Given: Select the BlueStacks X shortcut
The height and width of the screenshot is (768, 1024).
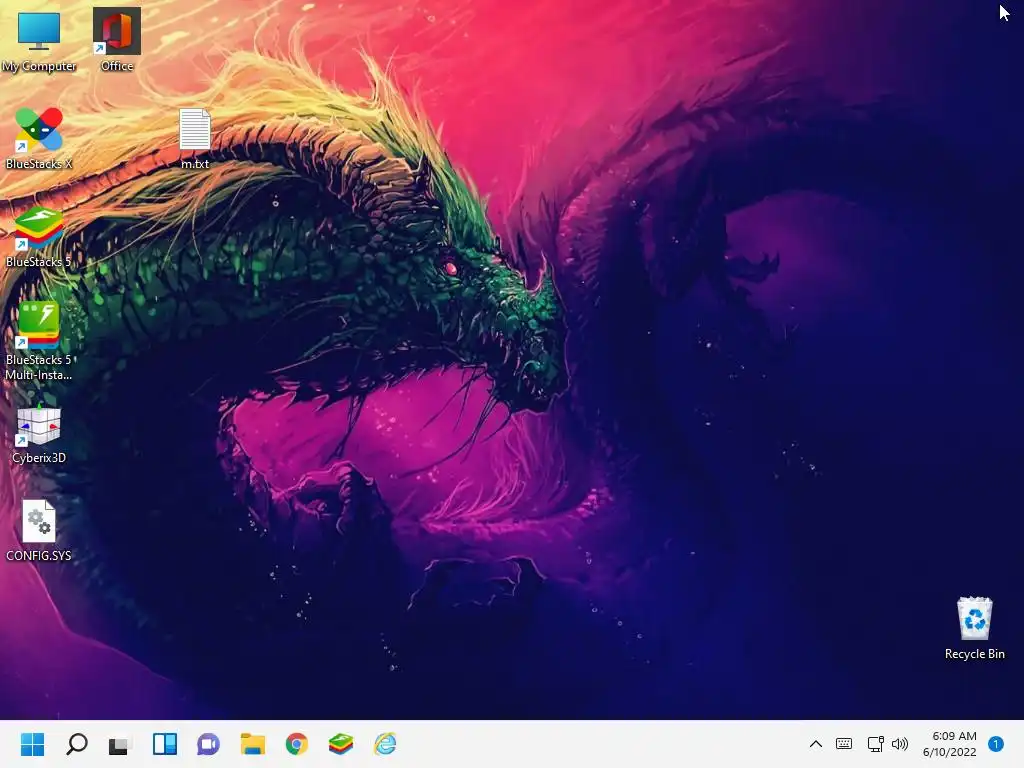Looking at the screenshot, I should pyautogui.click(x=39, y=138).
